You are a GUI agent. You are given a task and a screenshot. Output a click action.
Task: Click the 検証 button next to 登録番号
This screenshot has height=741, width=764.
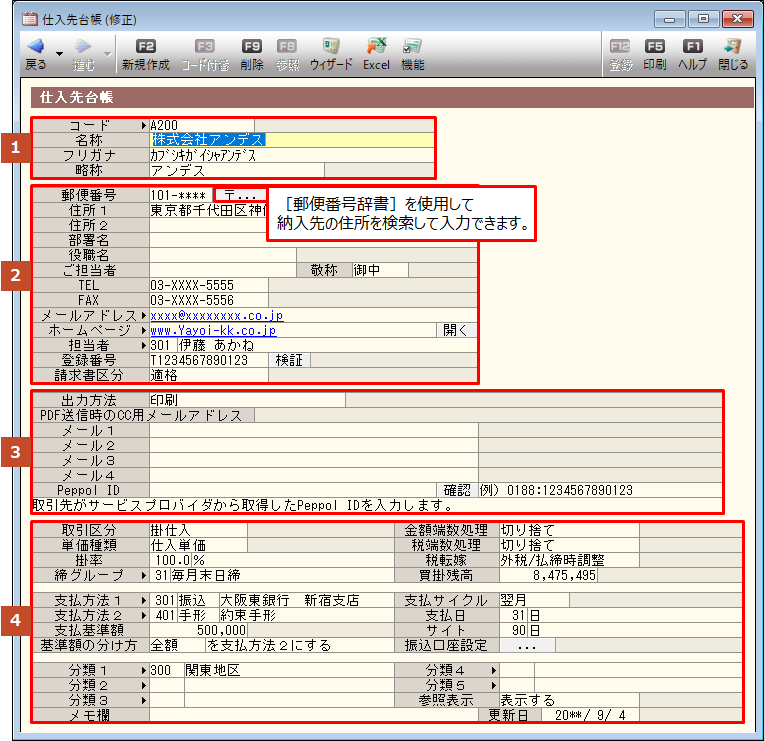coord(289,360)
